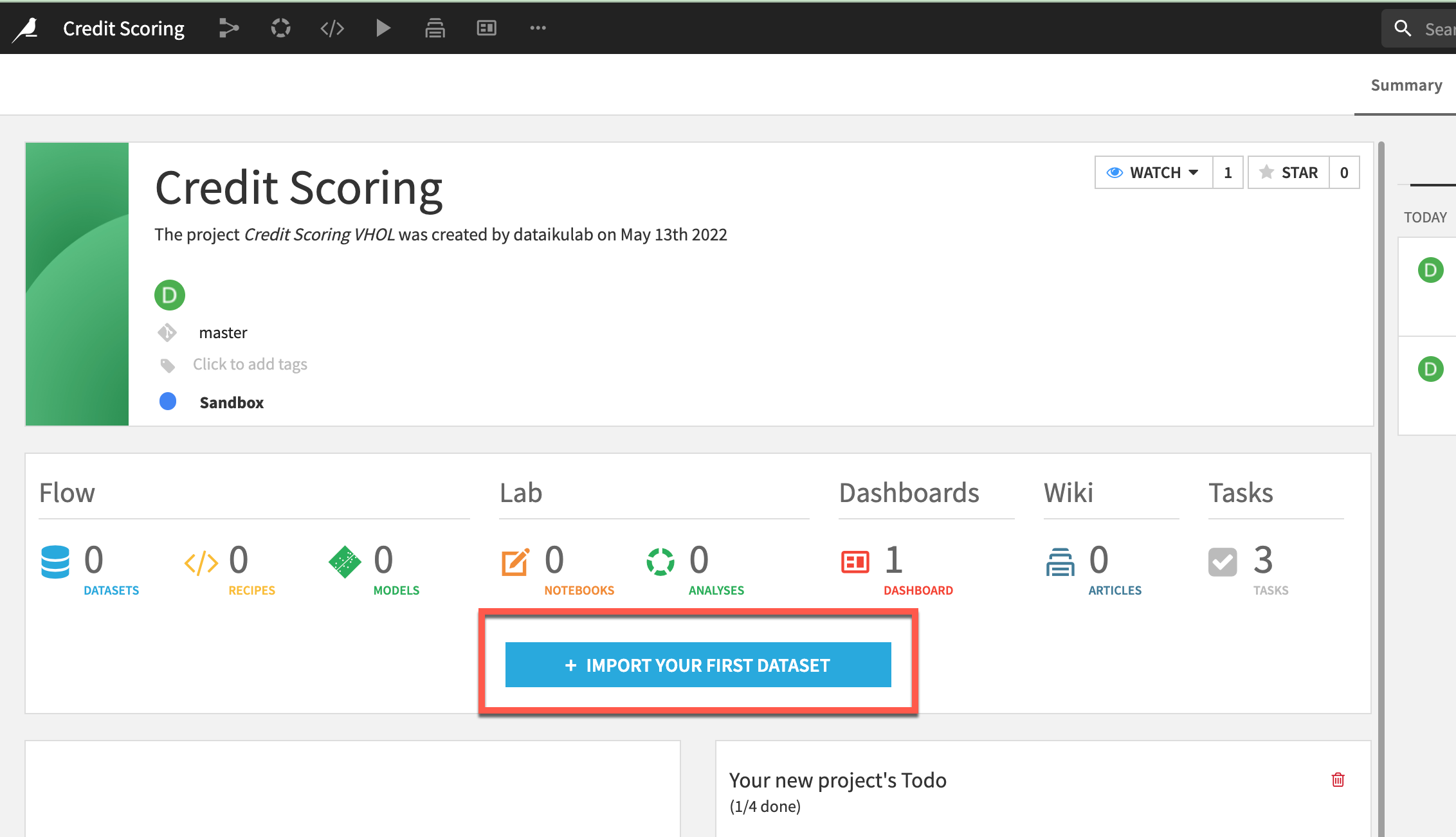
Task: Open the Lab analyses circle icon in navbar
Action: [x=280, y=28]
